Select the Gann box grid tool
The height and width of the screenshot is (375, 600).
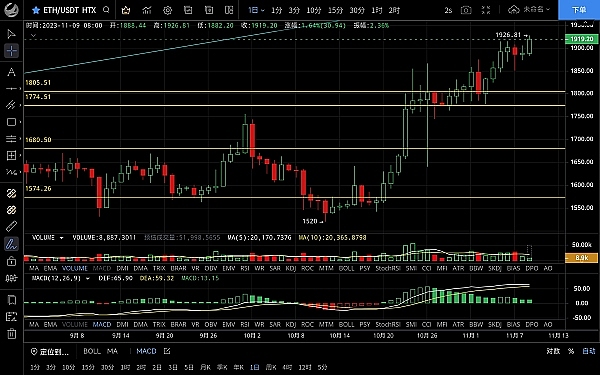click(x=11, y=155)
